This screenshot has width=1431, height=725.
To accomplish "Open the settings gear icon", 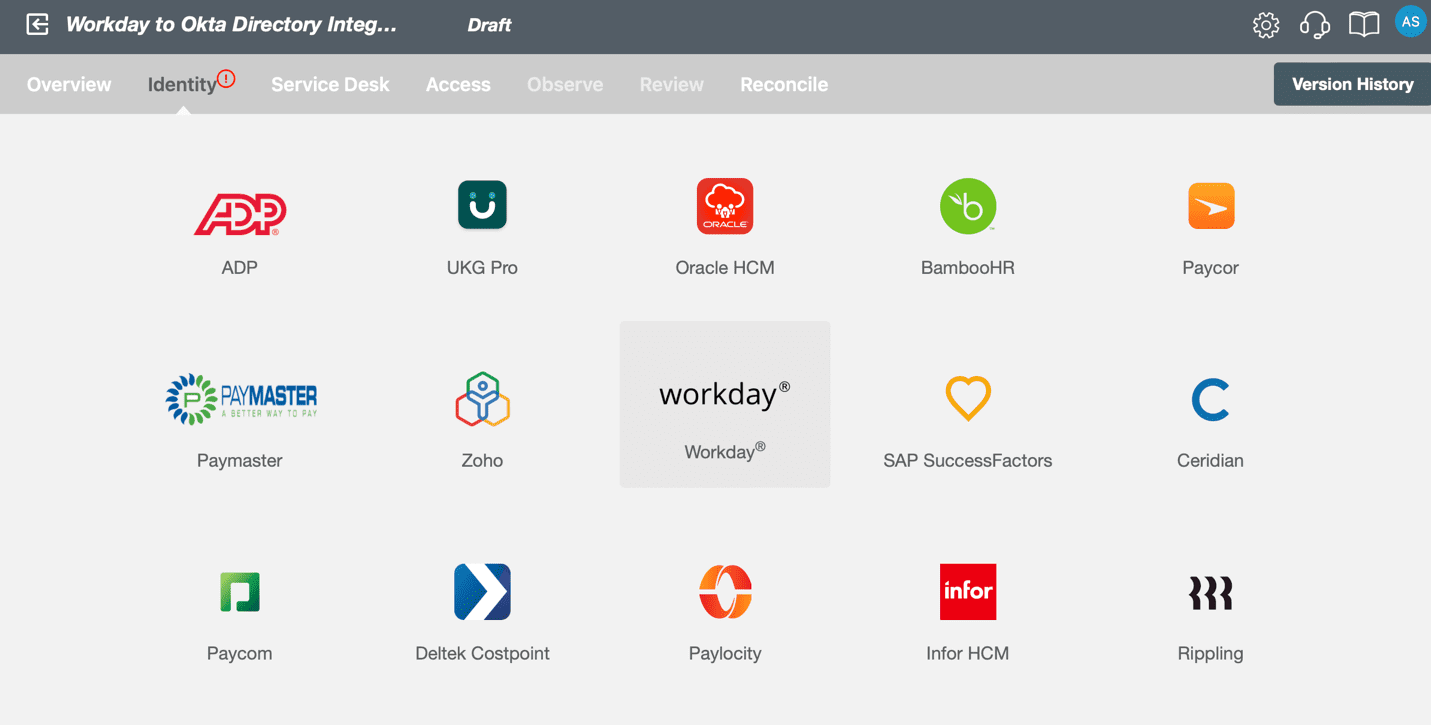I will [x=1266, y=25].
